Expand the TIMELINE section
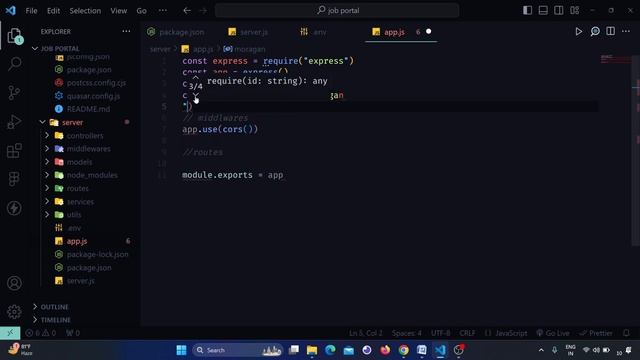 (x=35, y=320)
